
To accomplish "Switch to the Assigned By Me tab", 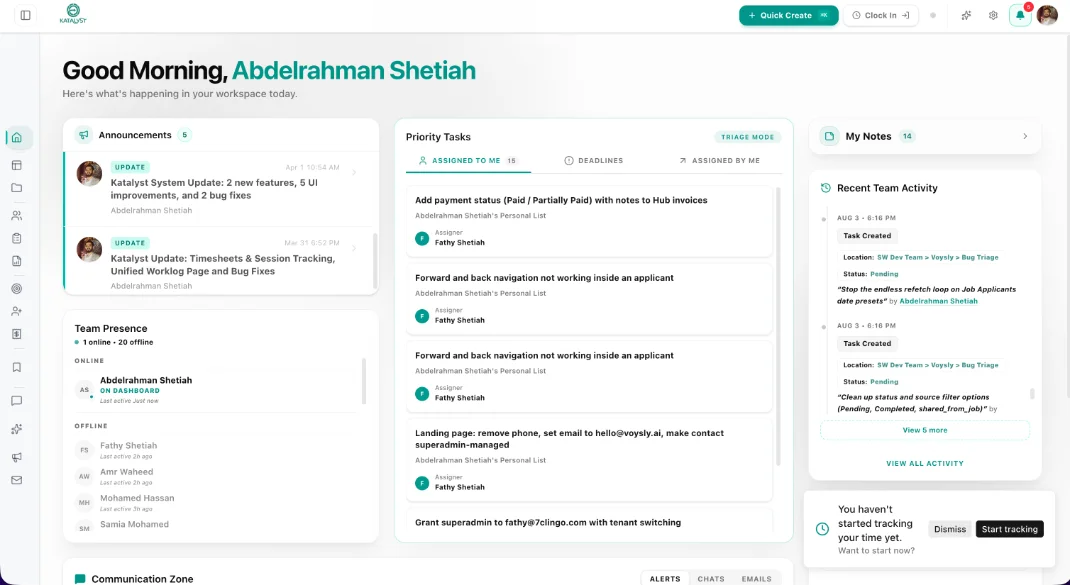I will pyautogui.click(x=719, y=160).
